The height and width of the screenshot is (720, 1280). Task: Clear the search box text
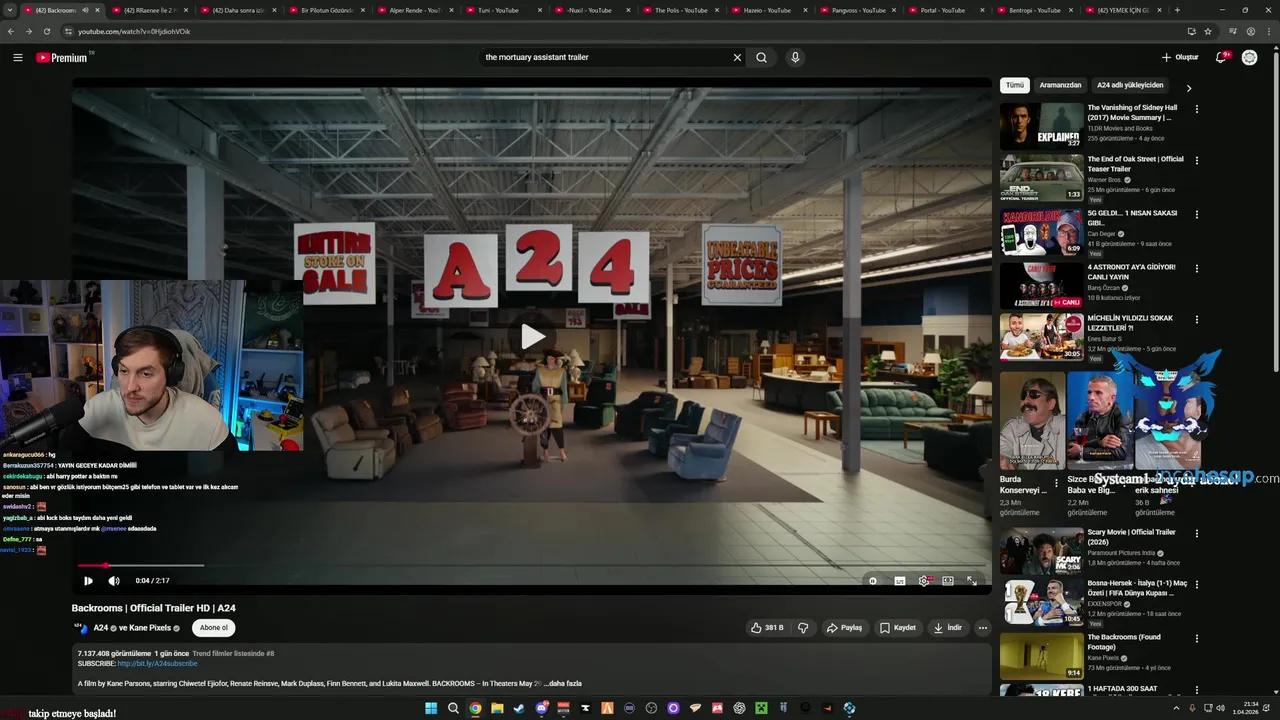pos(737,57)
